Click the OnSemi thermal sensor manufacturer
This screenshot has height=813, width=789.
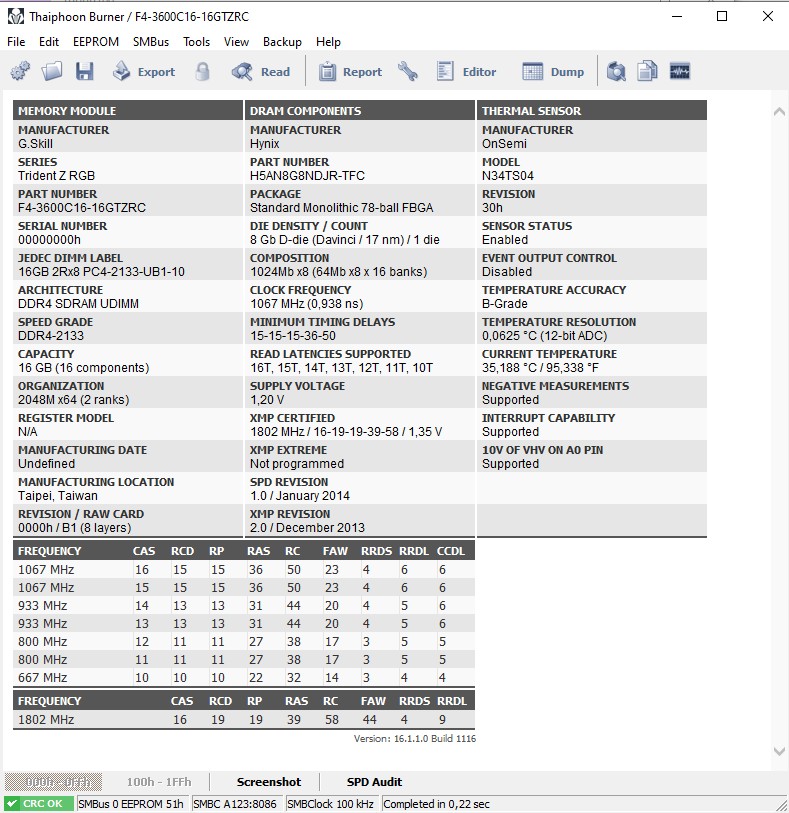[x=504, y=144]
